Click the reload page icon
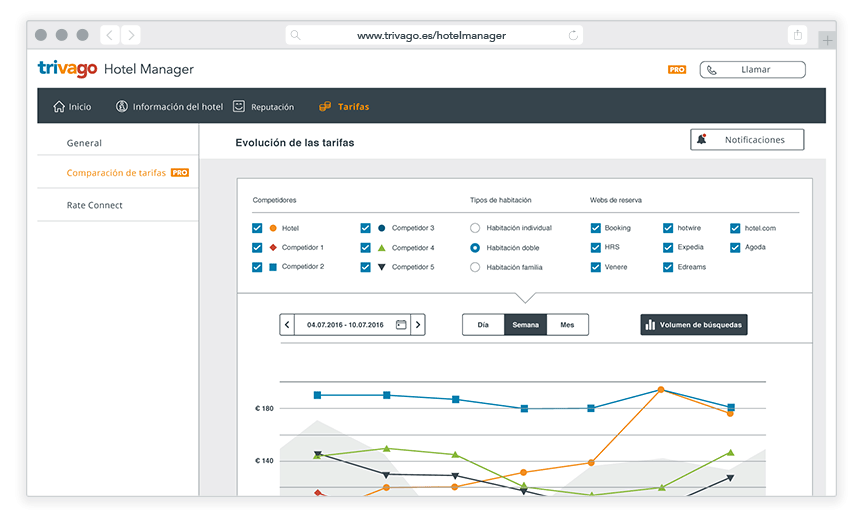 click(x=573, y=35)
